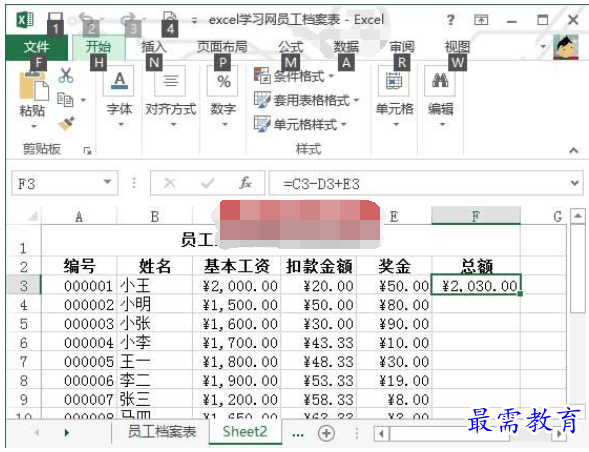Click the Redo arrow in quick access toolbar

[x=130, y=18]
